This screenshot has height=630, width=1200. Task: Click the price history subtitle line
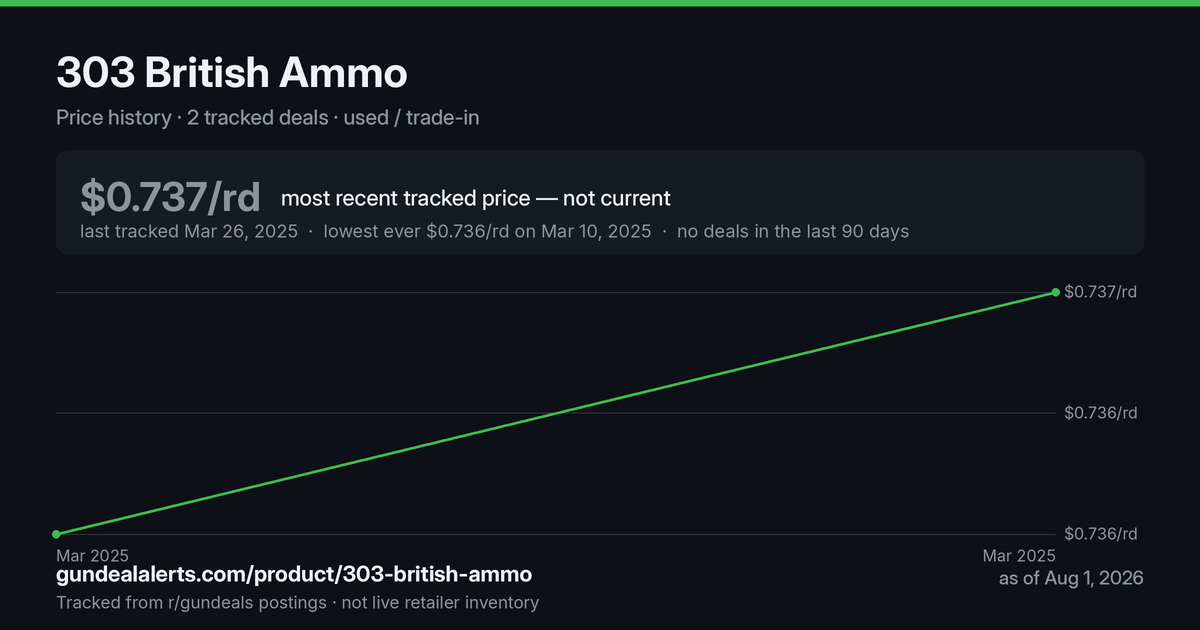268,118
